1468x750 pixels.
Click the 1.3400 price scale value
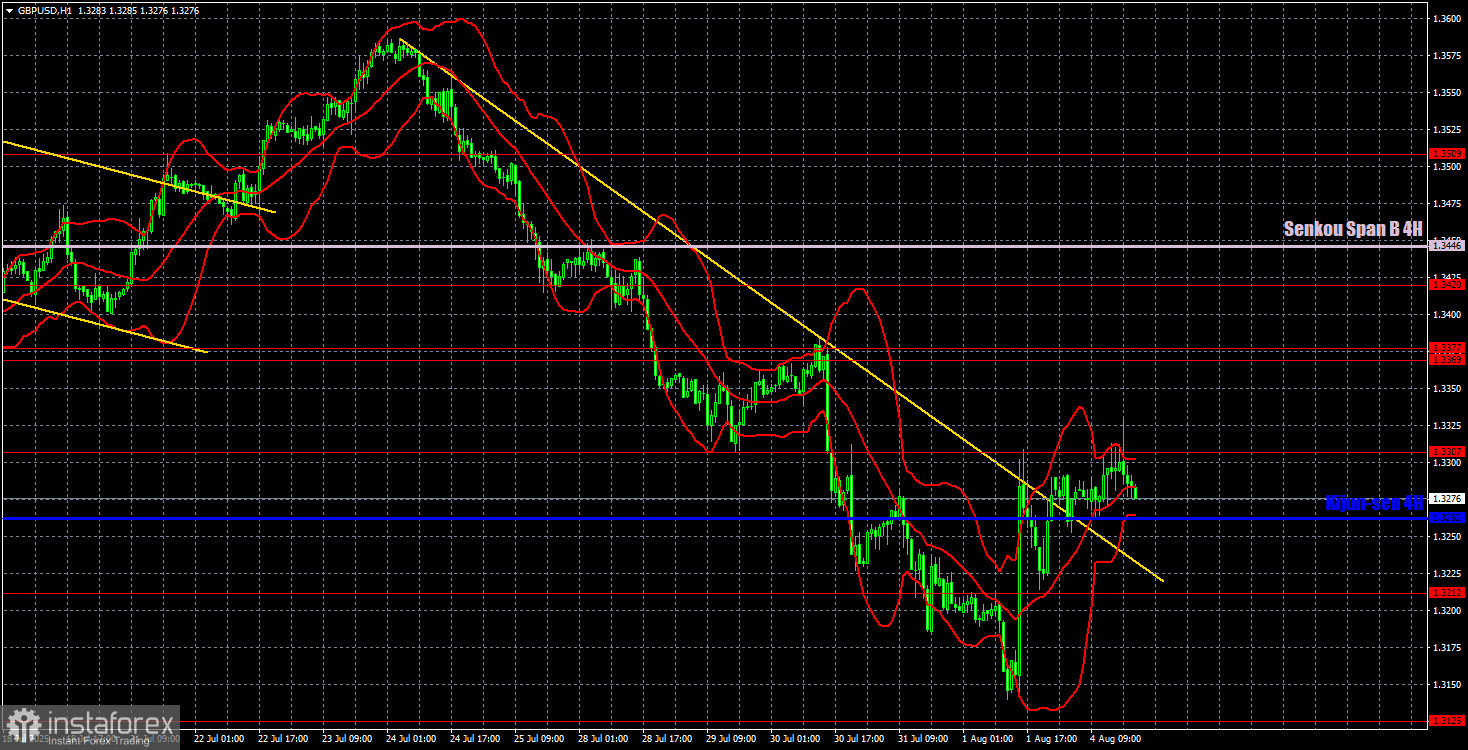coord(1447,315)
